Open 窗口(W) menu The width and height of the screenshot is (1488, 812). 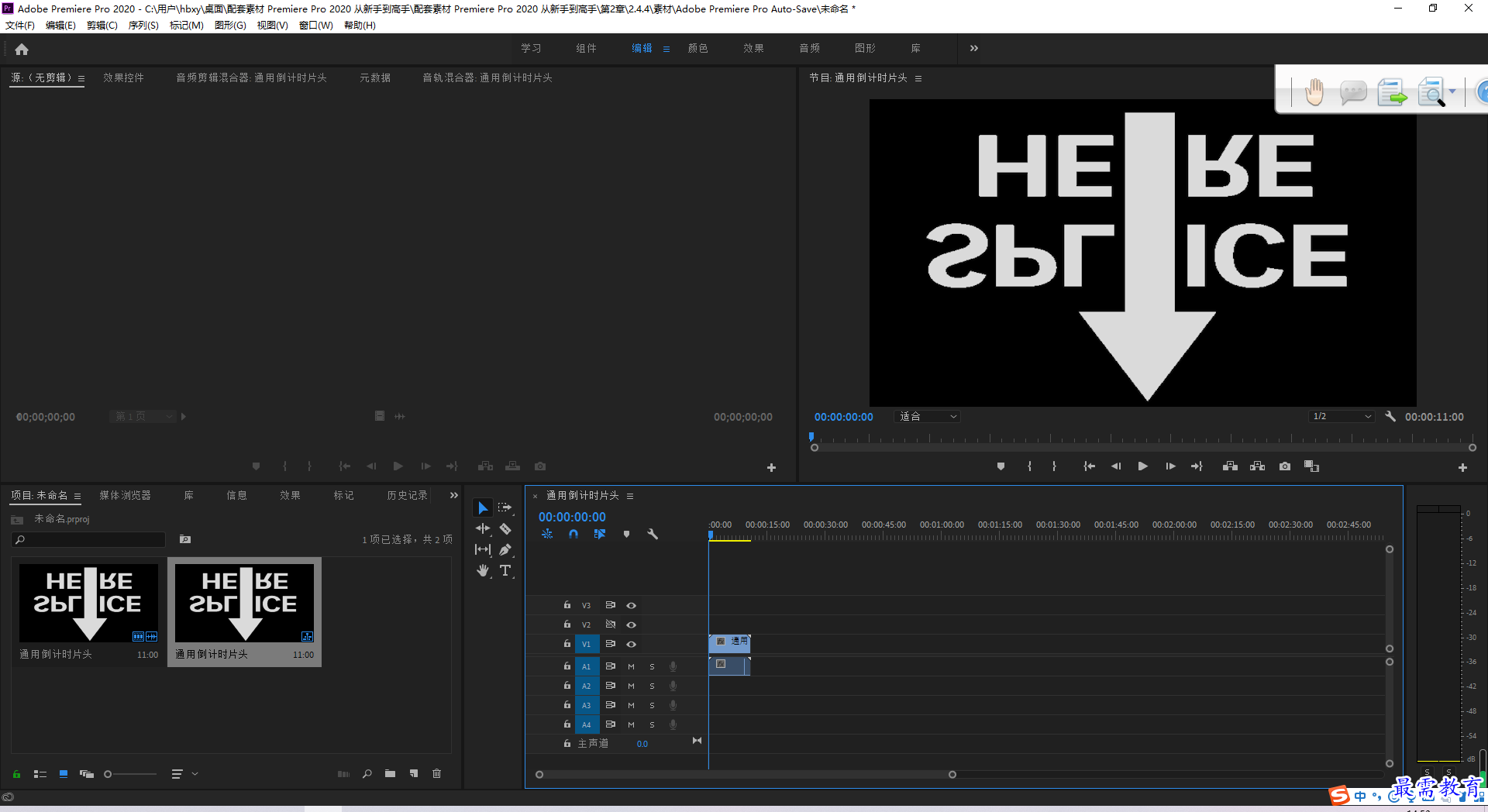[315, 26]
